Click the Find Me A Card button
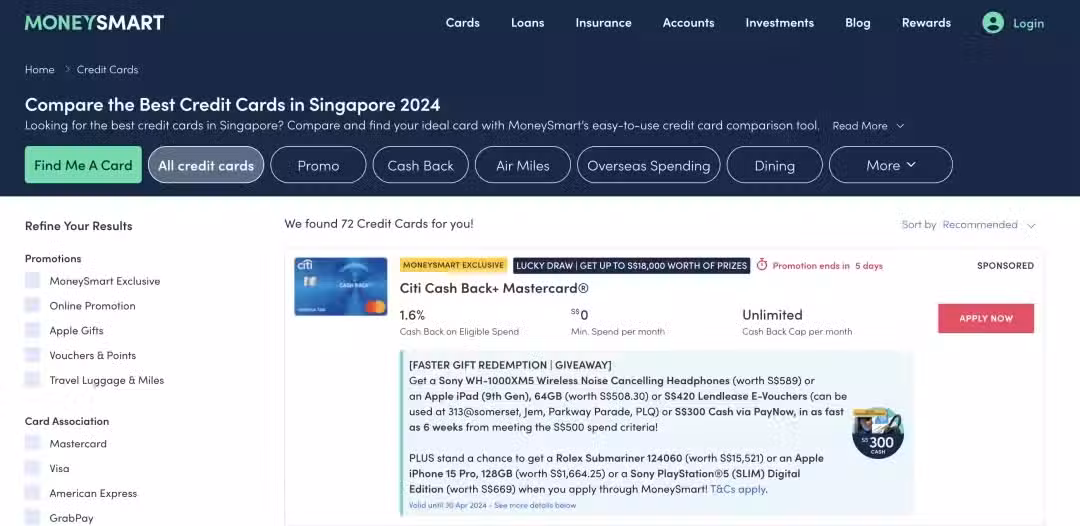1080x526 pixels. [x=83, y=165]
